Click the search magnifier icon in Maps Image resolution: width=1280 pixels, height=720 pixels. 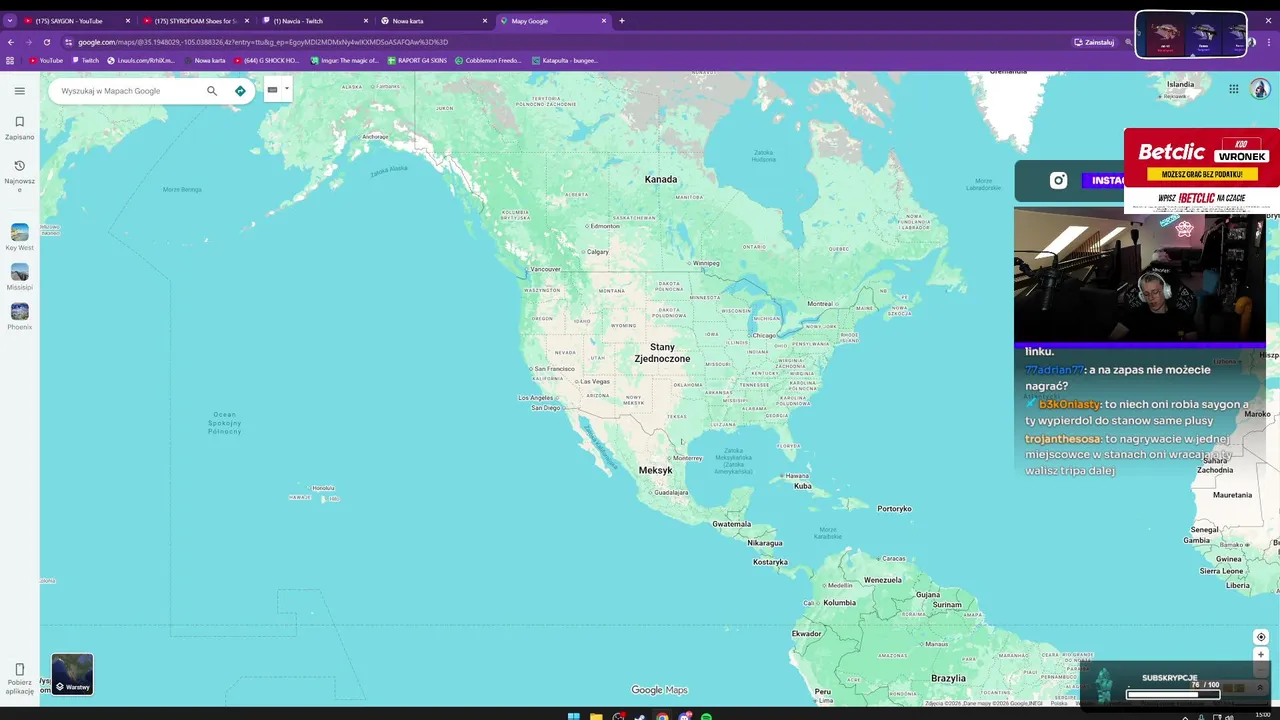pos(212,91)
